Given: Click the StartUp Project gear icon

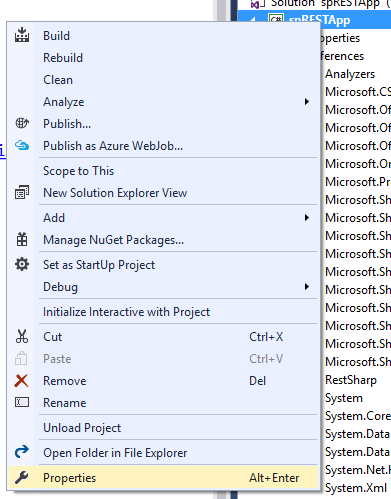Looking at the screenshot, I should (x=22, y=265).
